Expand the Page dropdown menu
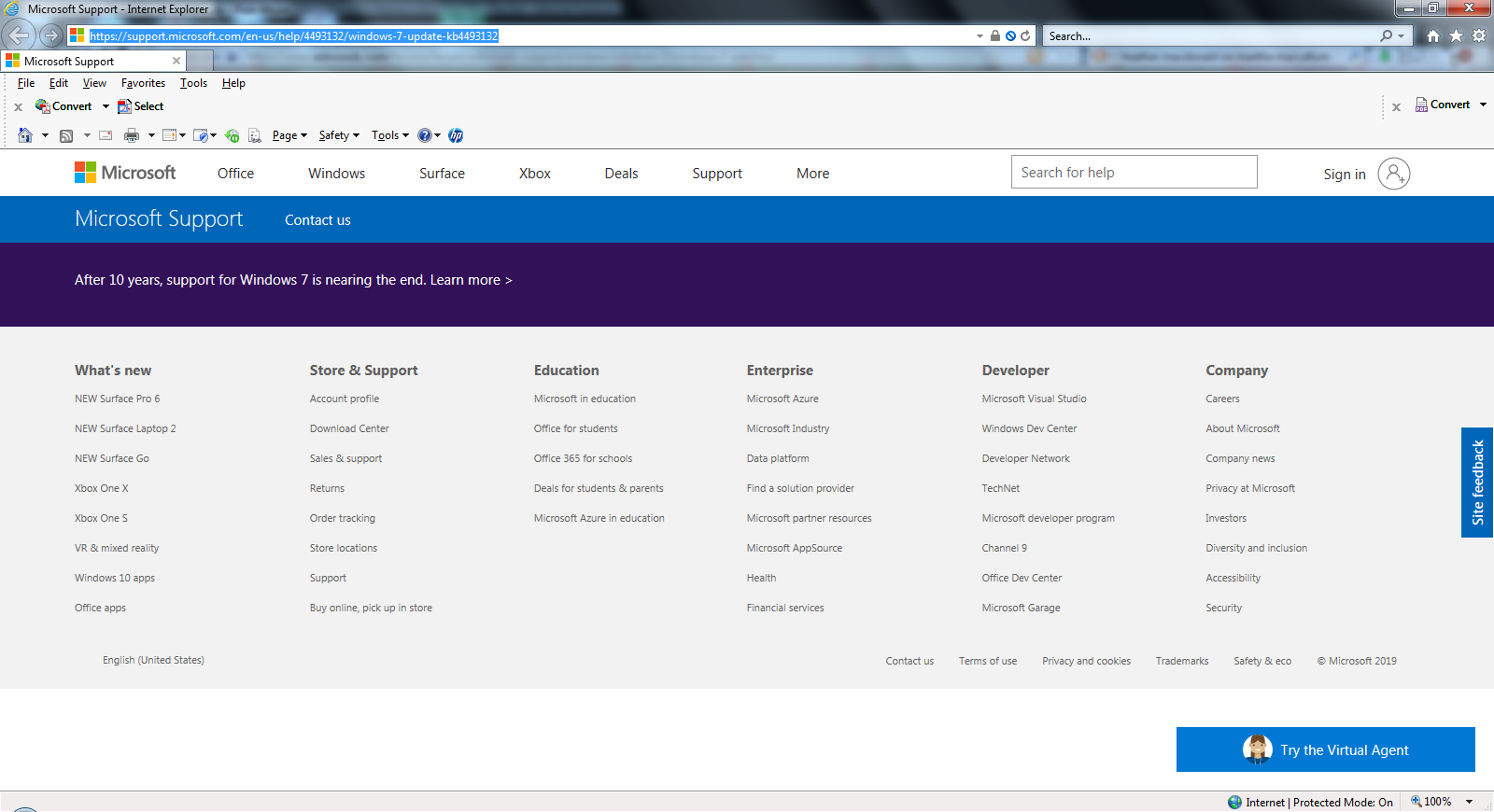 click(289, 135)
